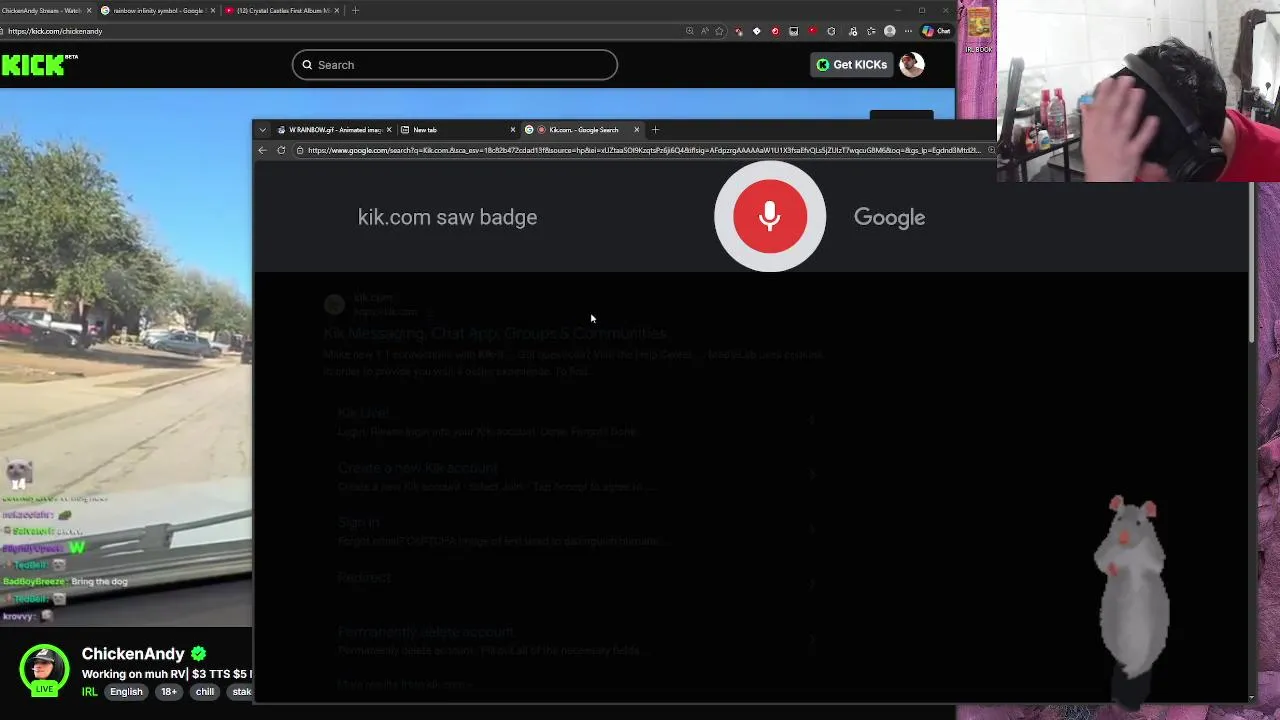1280x720 pixels.
Task: Select the 18+ stream tag
Action: [x=169, y=692]
